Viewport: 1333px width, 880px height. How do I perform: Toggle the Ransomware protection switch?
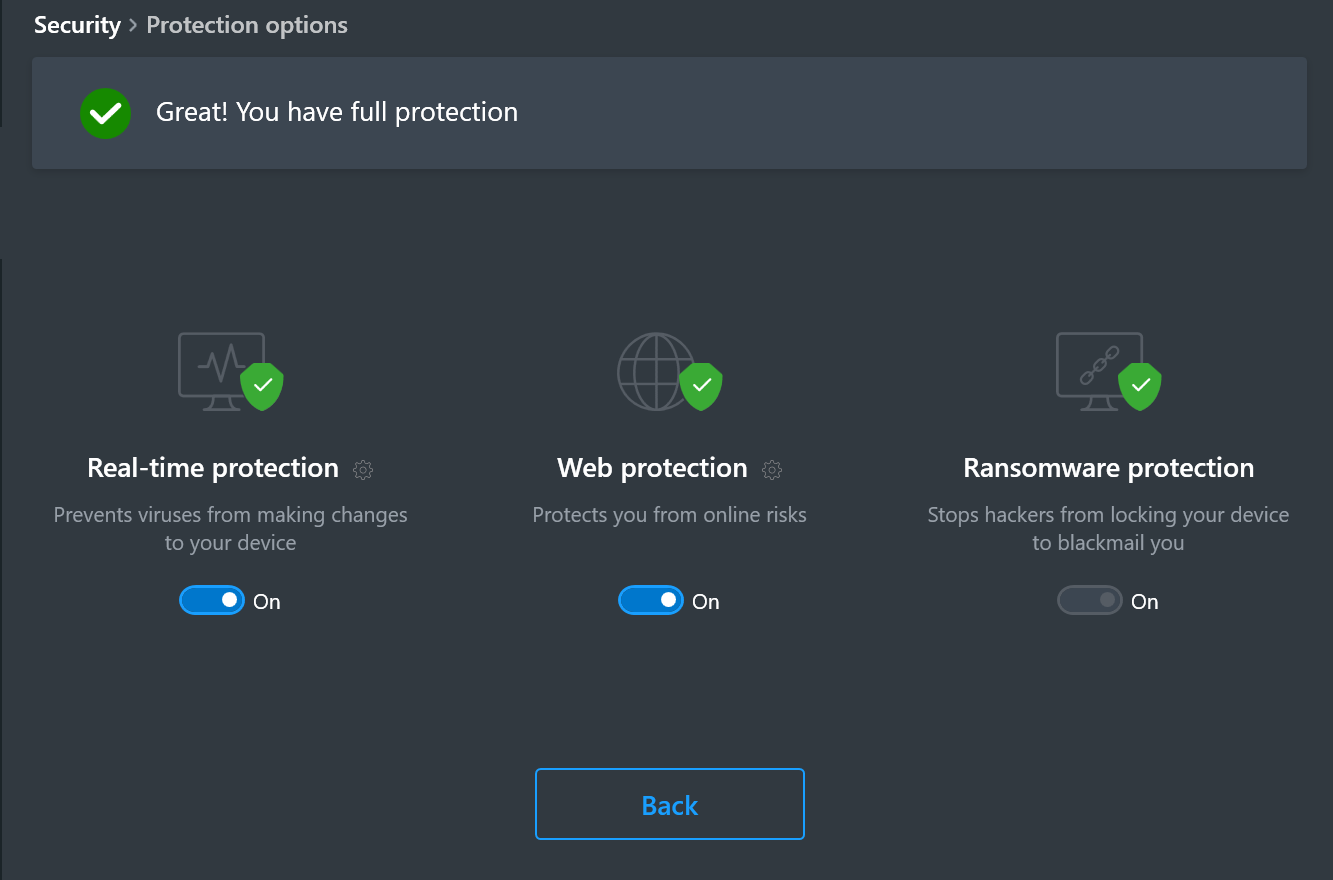(x=1090, y=600)
